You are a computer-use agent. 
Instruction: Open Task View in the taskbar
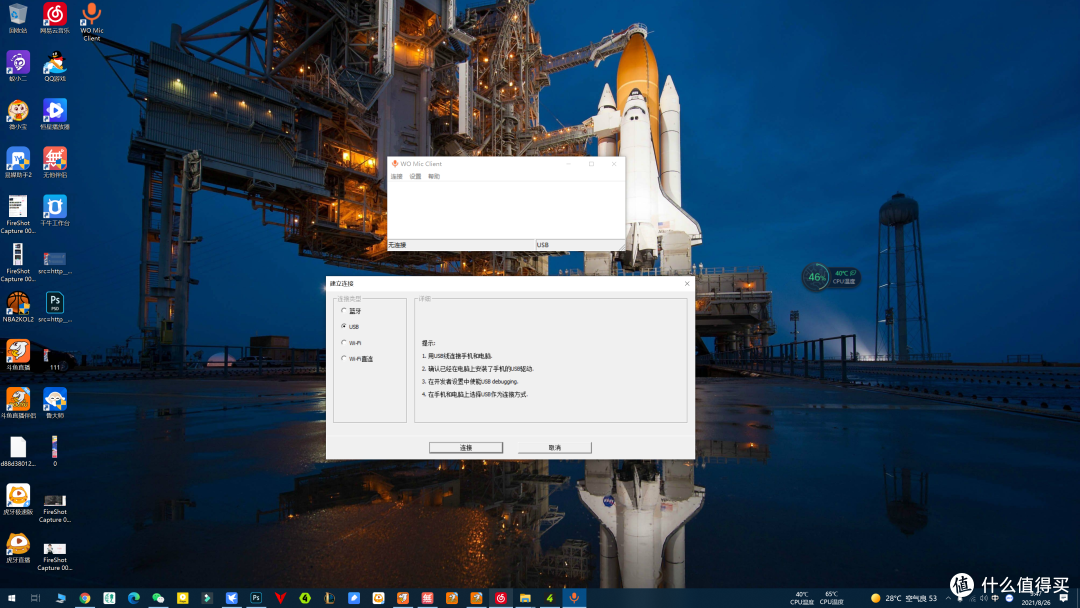[x=35, y=598]
